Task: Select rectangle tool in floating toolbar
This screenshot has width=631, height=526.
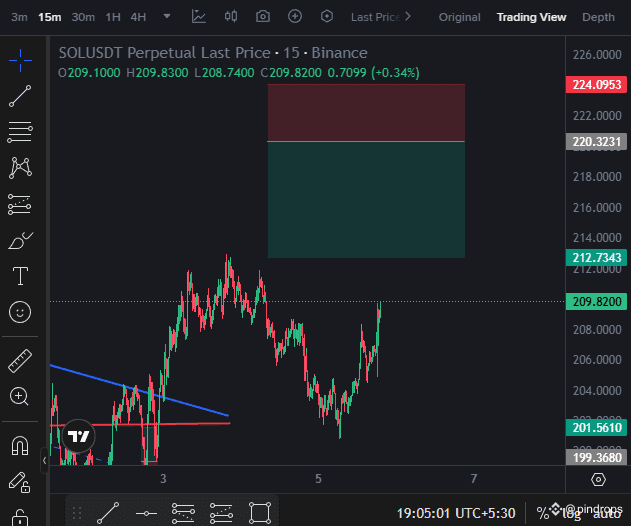Action: (260, 513)
